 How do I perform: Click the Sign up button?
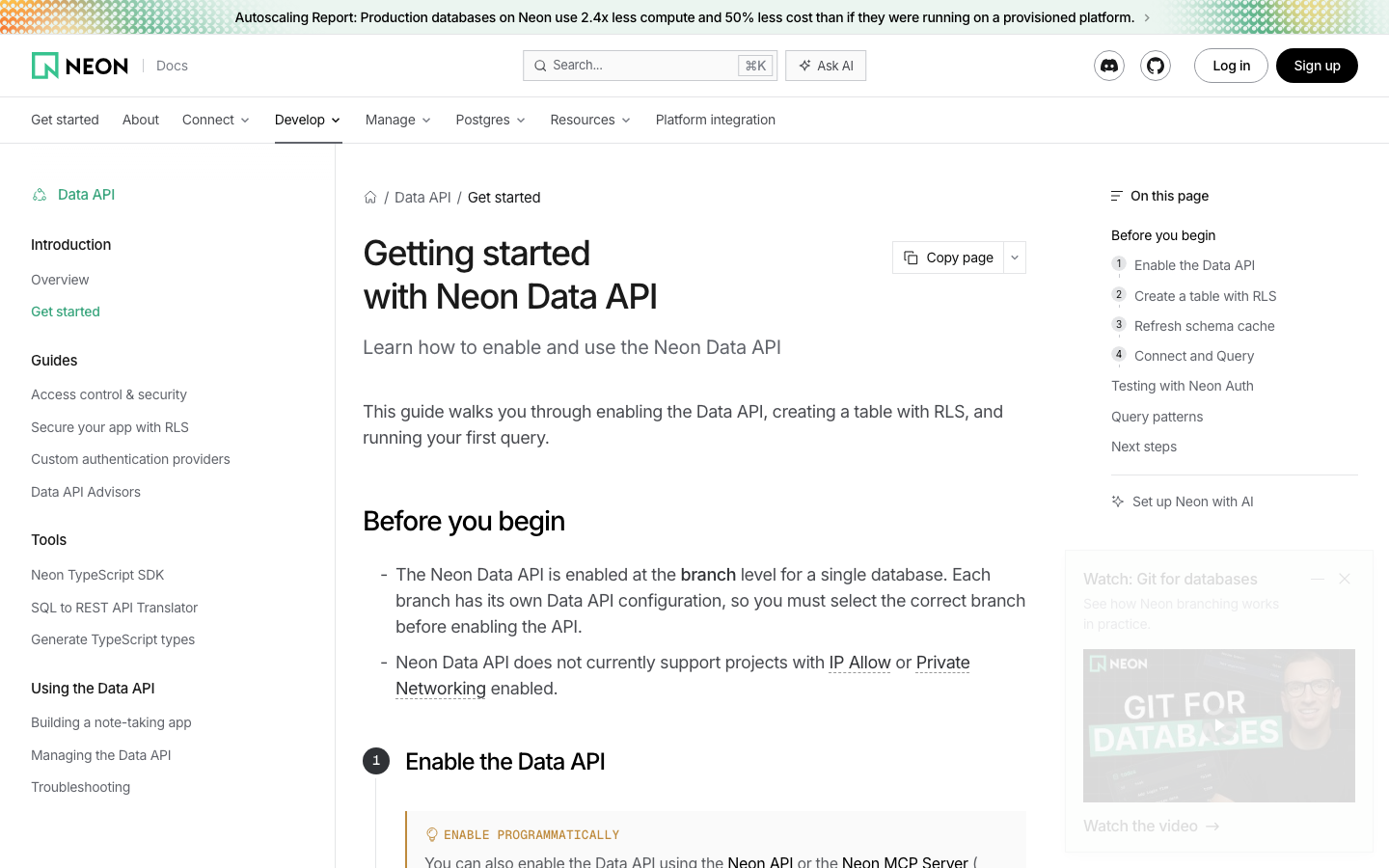coord(1317,66)
